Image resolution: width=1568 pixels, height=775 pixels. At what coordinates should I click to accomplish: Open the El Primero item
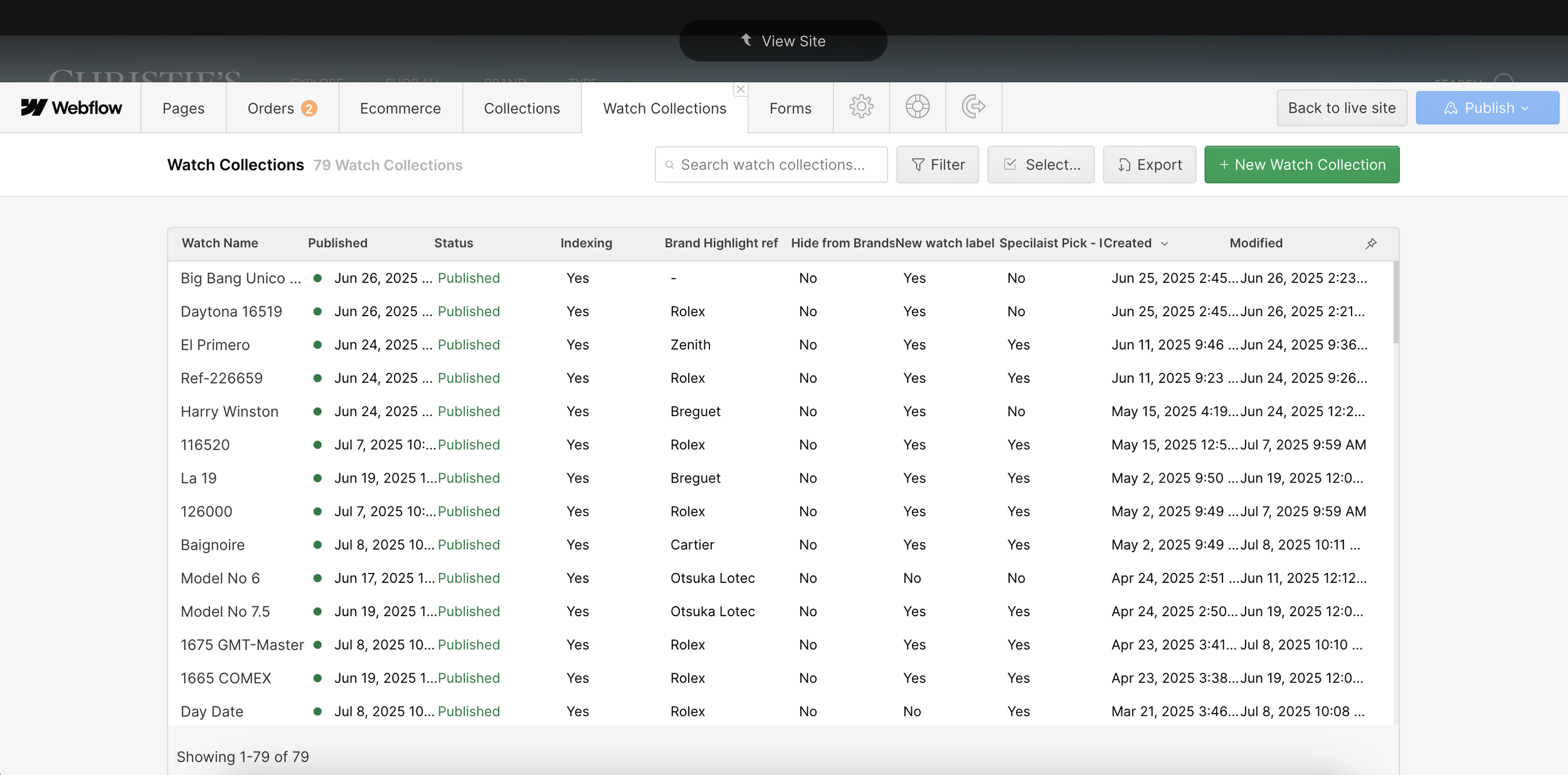pyautogui.click(x=780, y=345)
